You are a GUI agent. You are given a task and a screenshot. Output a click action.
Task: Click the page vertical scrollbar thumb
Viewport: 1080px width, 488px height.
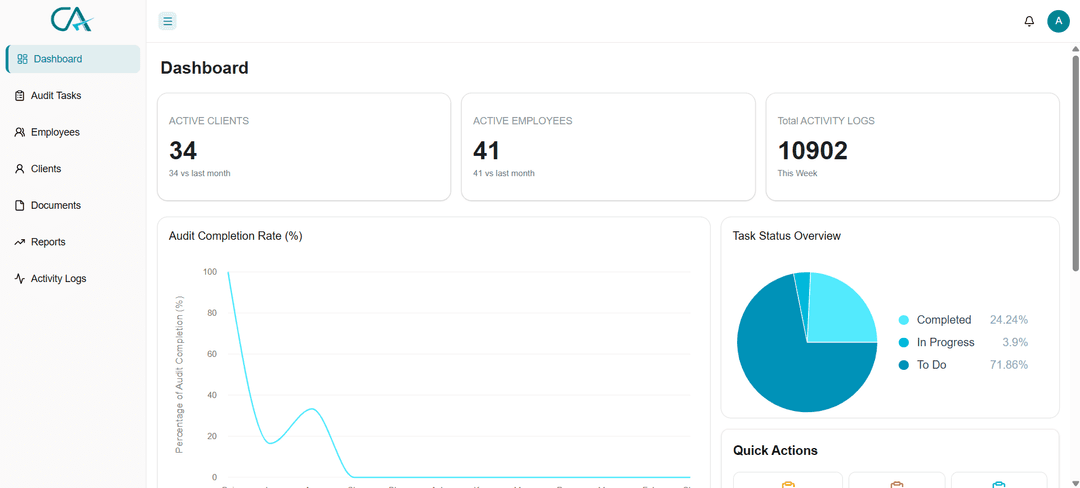pos(1075,163)
